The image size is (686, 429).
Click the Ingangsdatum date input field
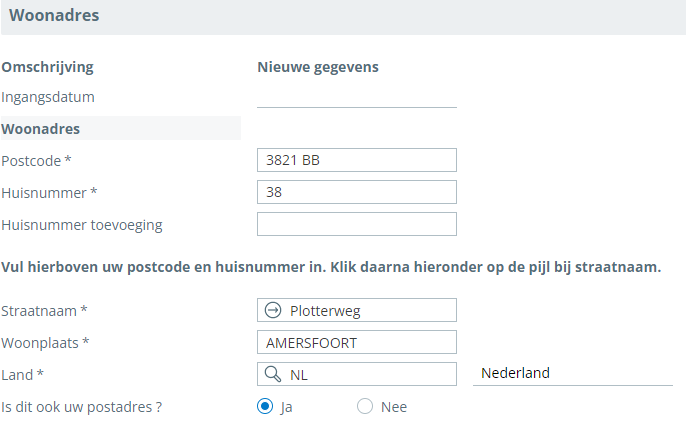click(356, 97)
